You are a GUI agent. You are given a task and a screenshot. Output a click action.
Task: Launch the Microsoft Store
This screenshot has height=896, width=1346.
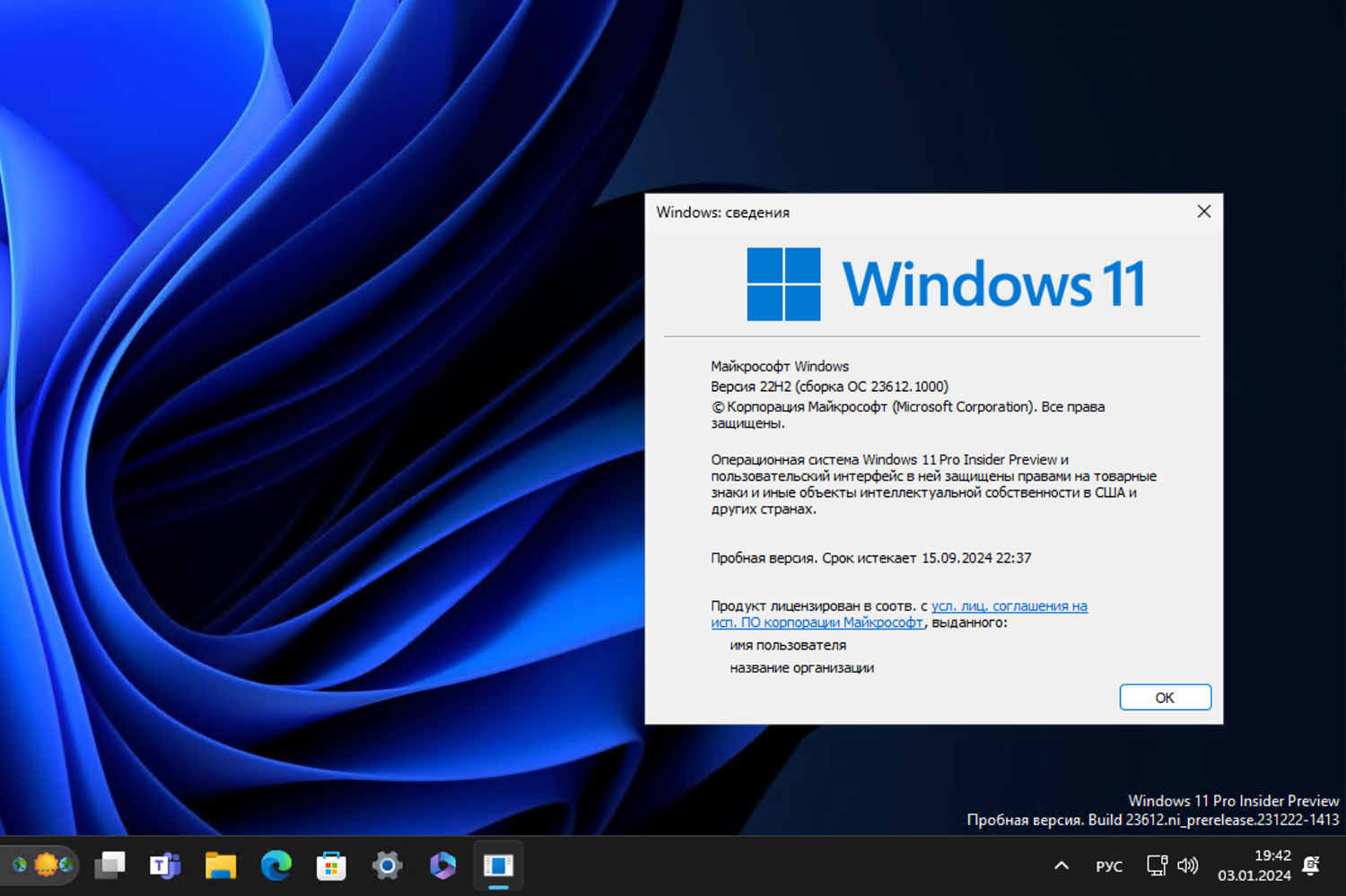pos(330,865)
